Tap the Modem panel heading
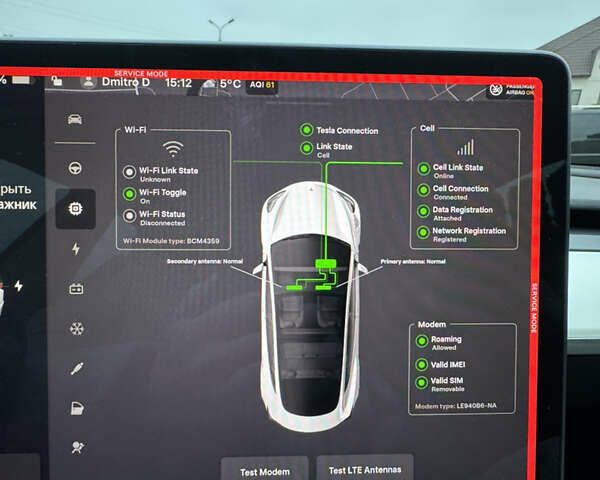Image resolution: width=600 pixels, height=480 pixels. point(432,324)
